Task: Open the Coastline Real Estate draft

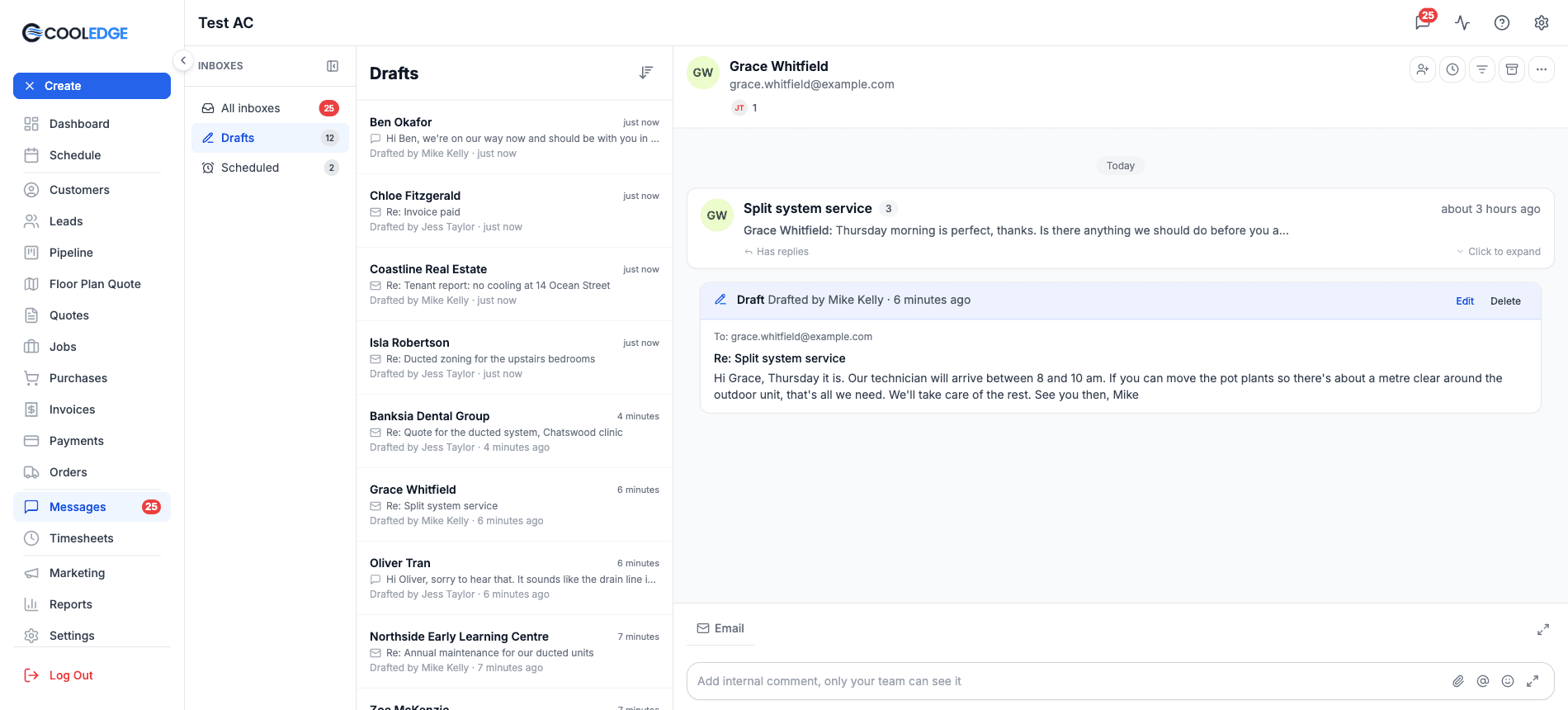Action: click(x=514, y=284)
